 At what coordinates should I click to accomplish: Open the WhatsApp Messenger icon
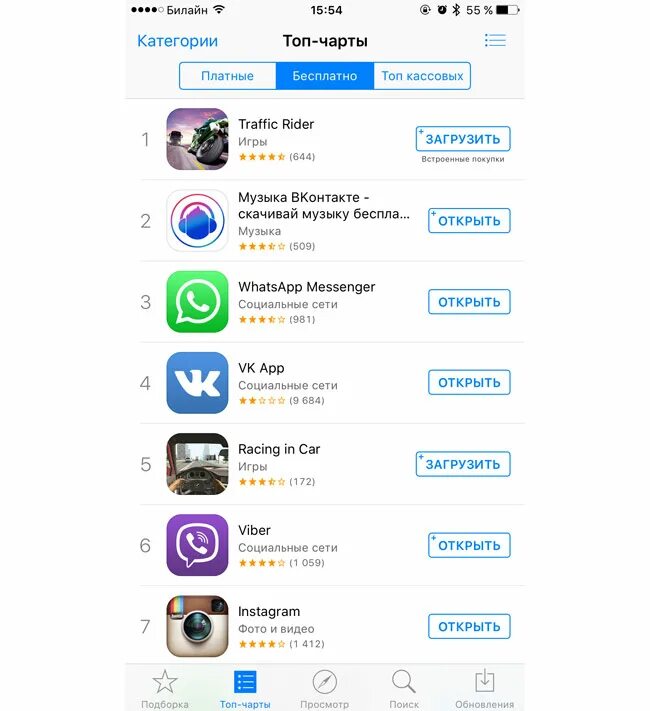tap(197, 302)
